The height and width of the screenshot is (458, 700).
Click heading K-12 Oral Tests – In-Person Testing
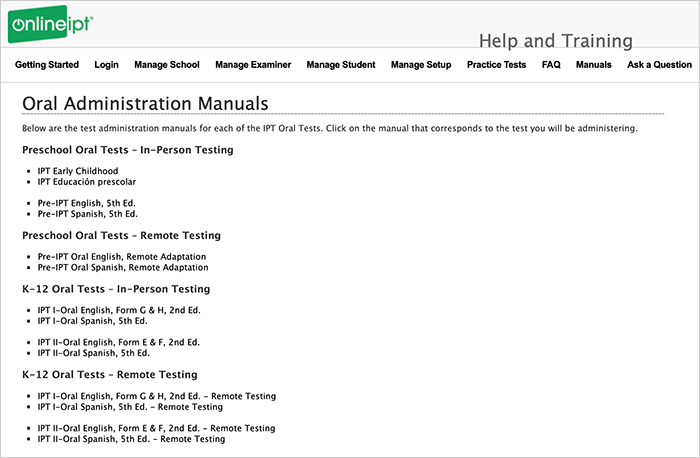click(x=116, y=289)
